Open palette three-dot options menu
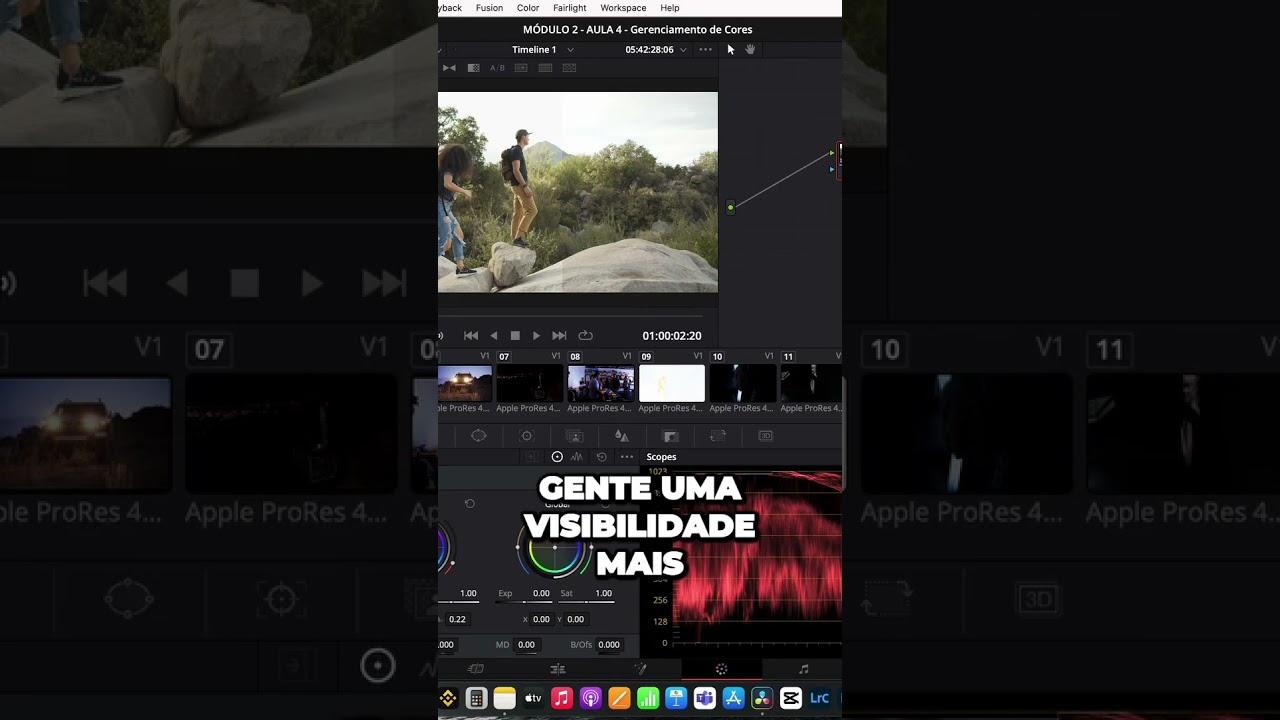This screenshot has width=1280, height=720. [x=627, y=457]
